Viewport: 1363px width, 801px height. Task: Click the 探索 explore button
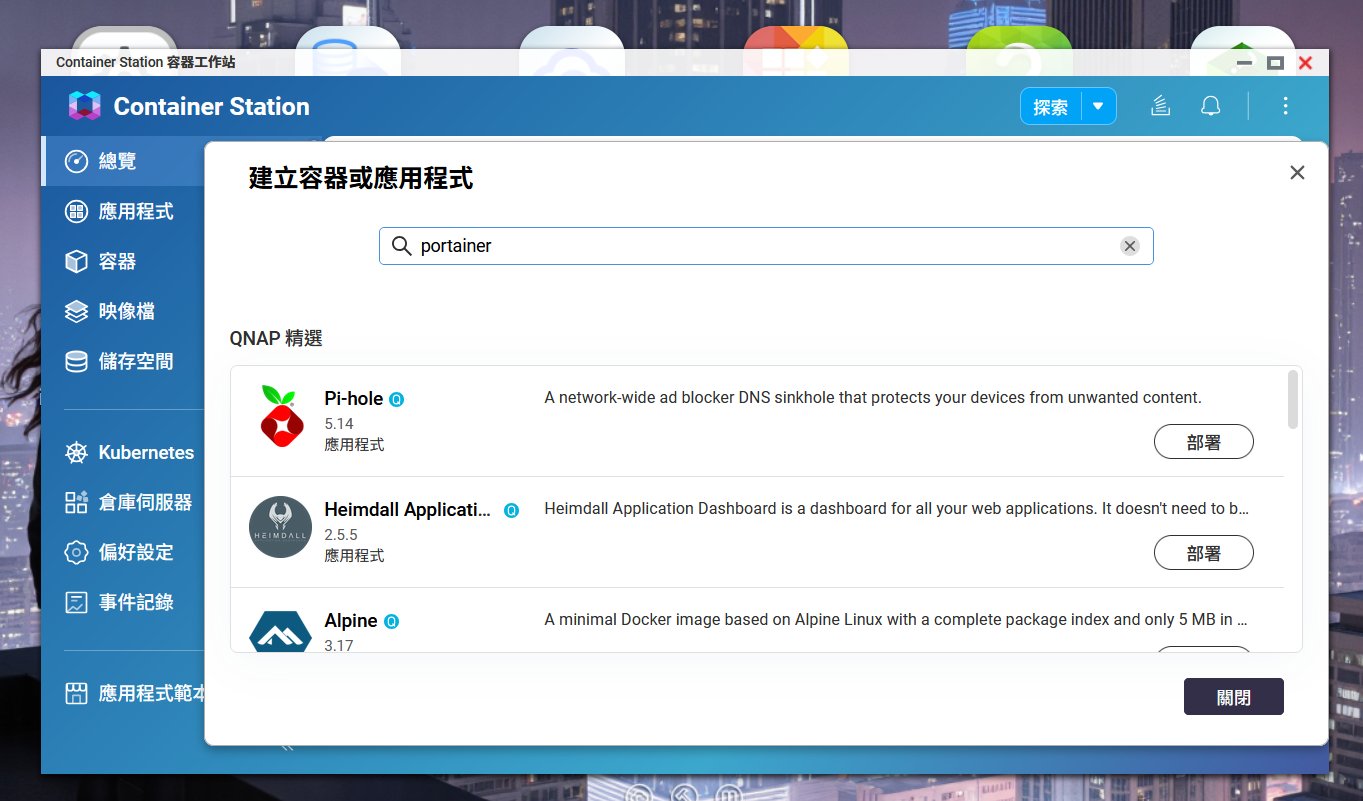(x=1051, y=106)
